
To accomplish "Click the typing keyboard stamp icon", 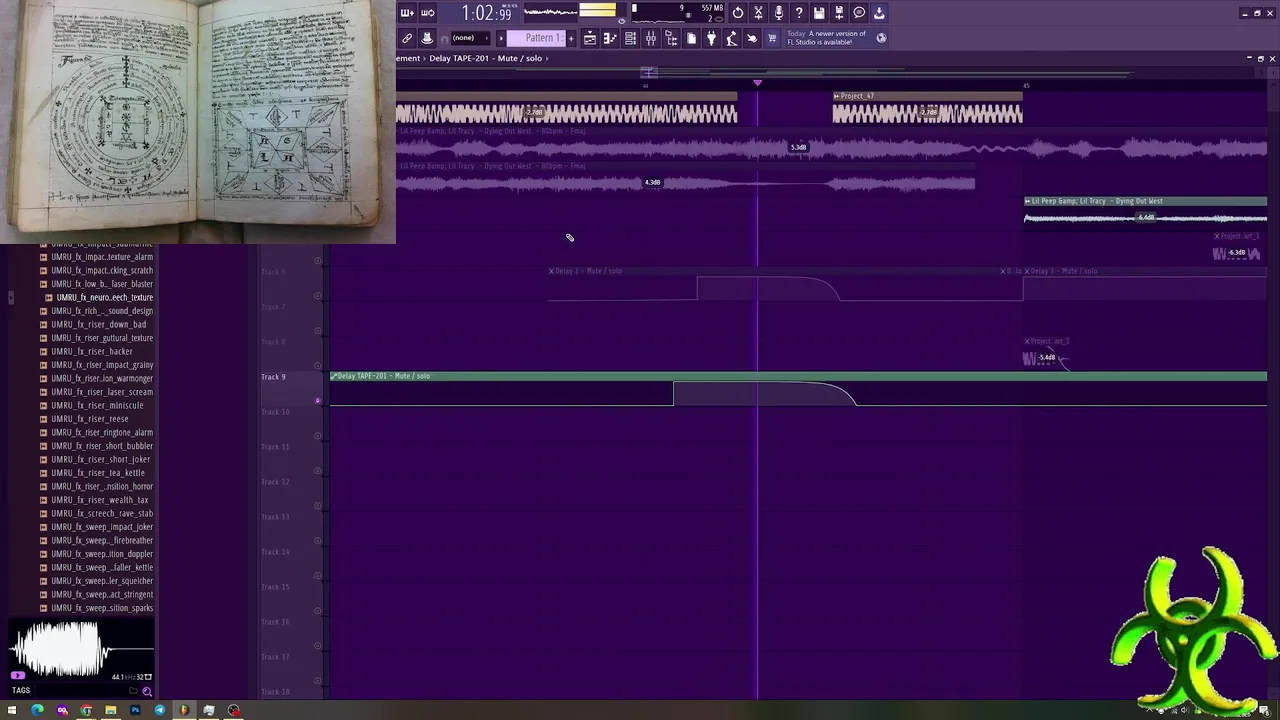I will click(427, 38).
